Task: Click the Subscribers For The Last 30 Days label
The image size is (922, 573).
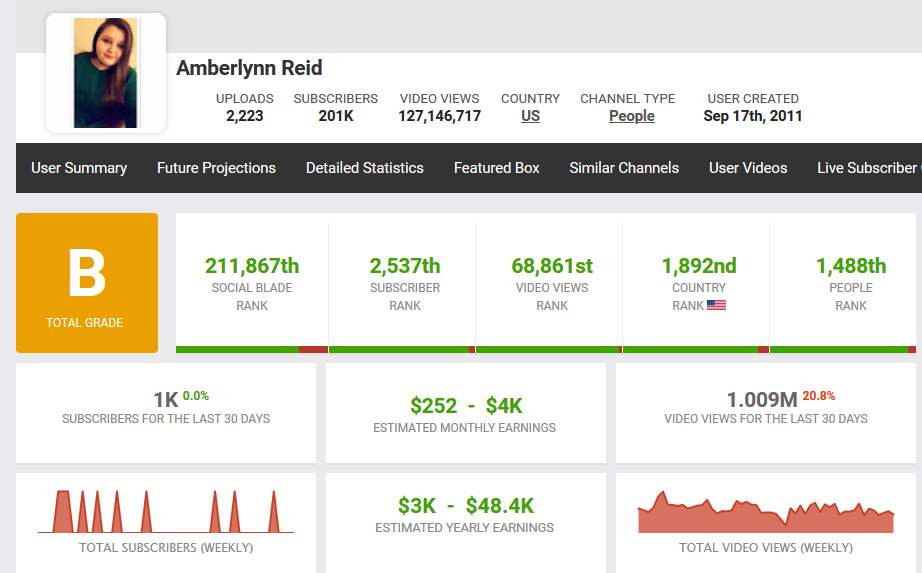Action: [x=166, y=419]
